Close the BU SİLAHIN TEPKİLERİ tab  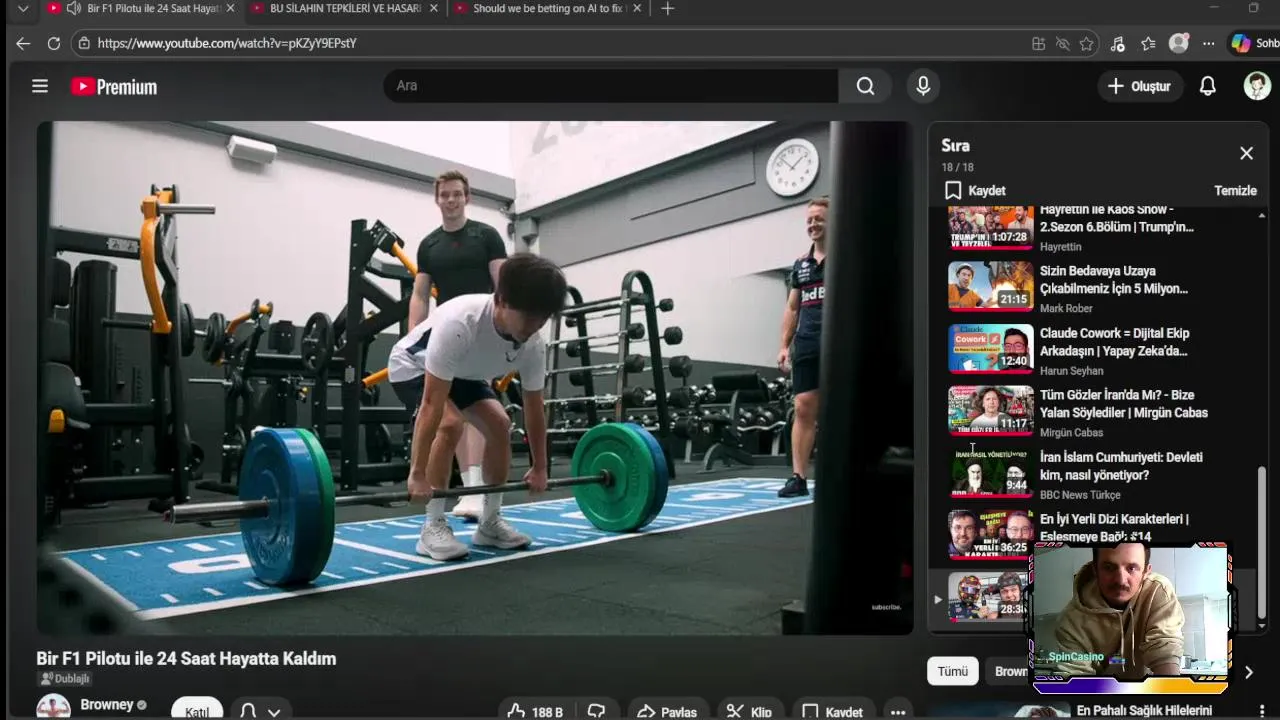[x=433, y=9]
